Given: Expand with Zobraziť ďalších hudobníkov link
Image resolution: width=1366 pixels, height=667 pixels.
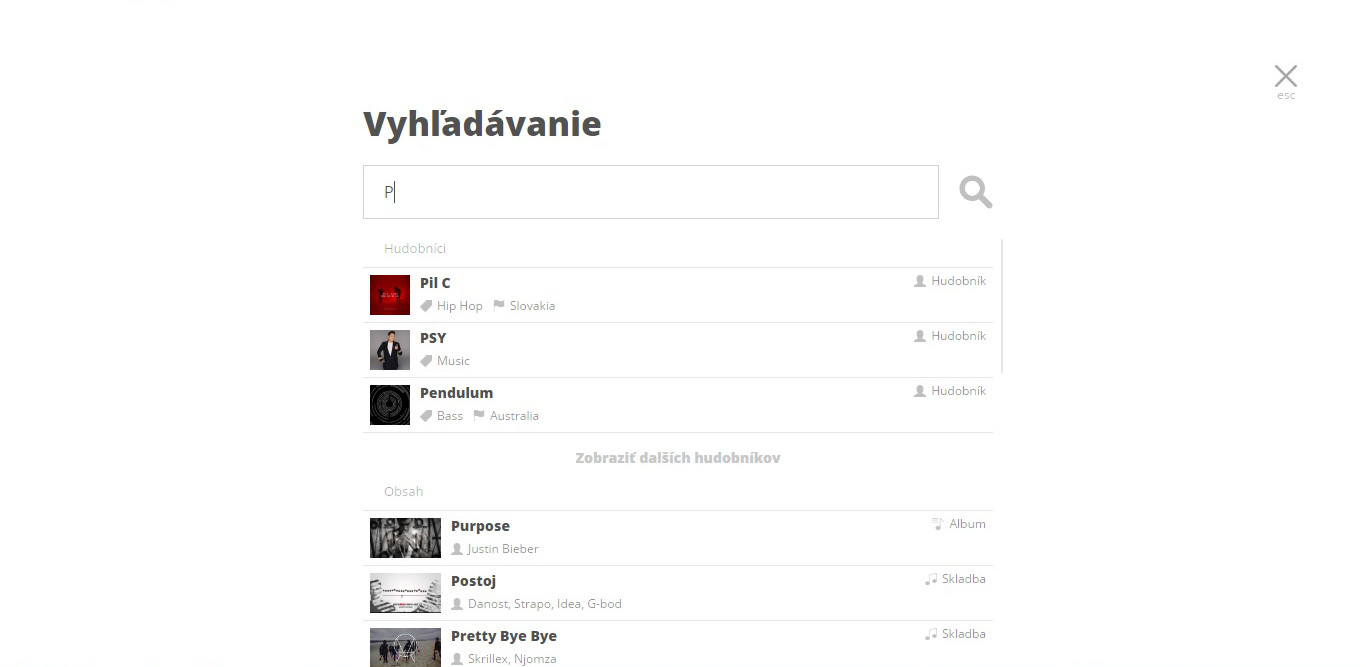Looking at the screenshot, I should point(678,458).
